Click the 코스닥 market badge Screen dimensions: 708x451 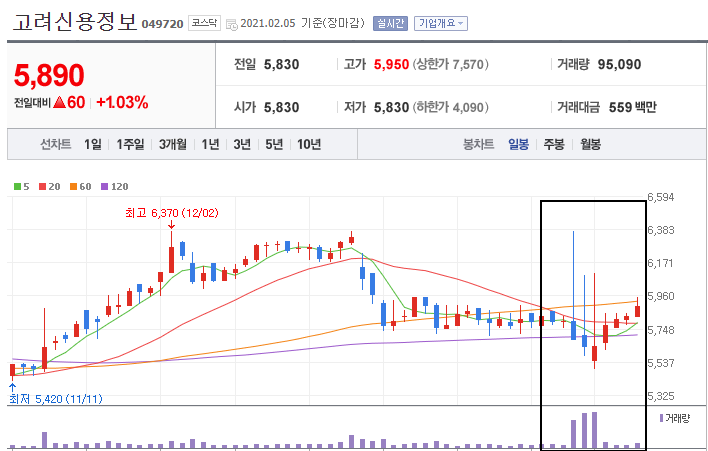(x=204, y=23)
